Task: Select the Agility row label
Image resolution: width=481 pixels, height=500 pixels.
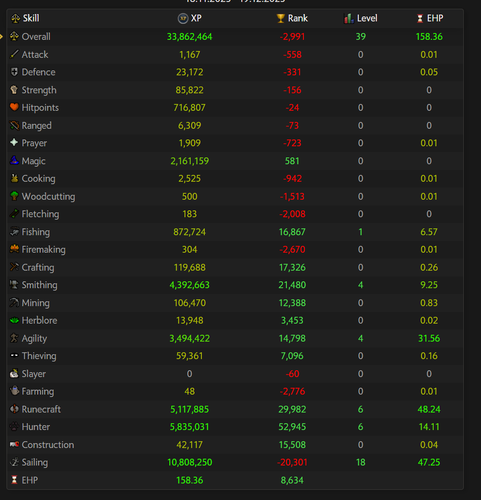Action: [x=34, y=339]
